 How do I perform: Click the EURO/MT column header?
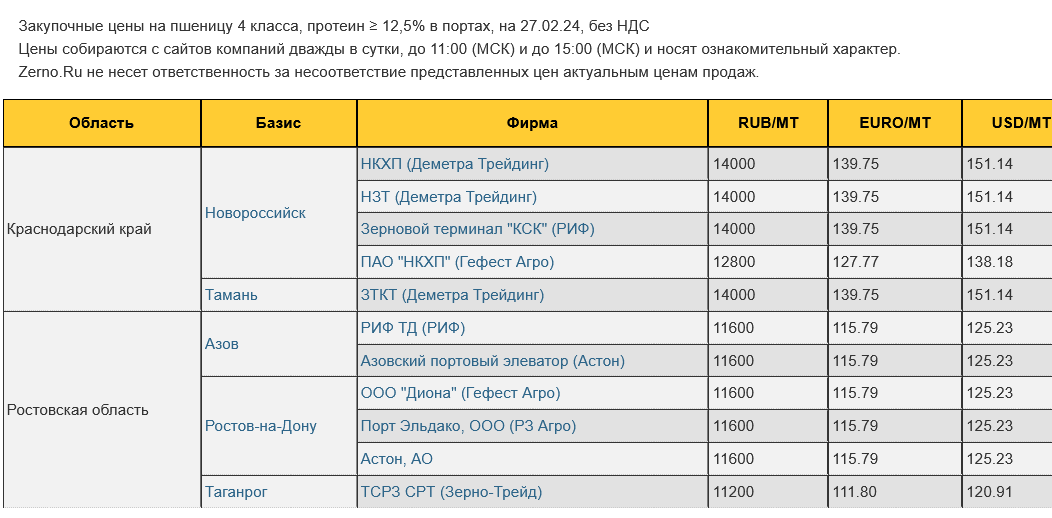pos(895,123)
